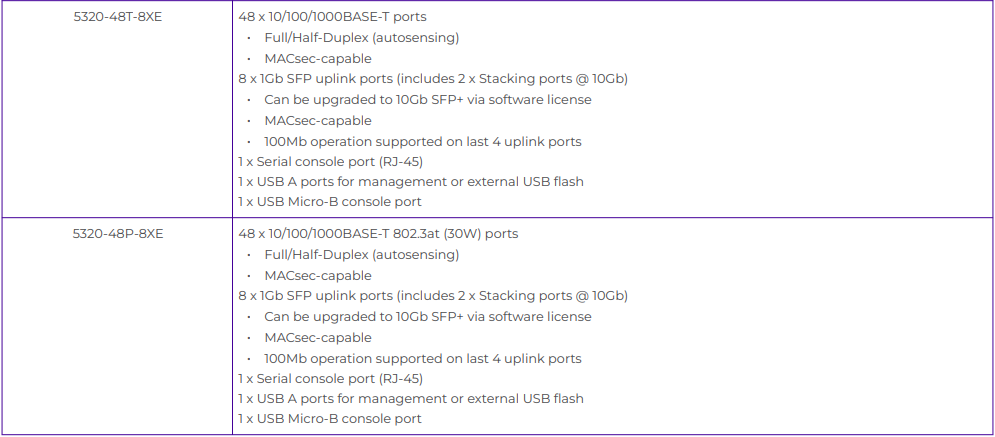Click USB A ports line in 5320-48P-8XE row
The height and width of the screenshot is (437, 995).
(410, 399)
